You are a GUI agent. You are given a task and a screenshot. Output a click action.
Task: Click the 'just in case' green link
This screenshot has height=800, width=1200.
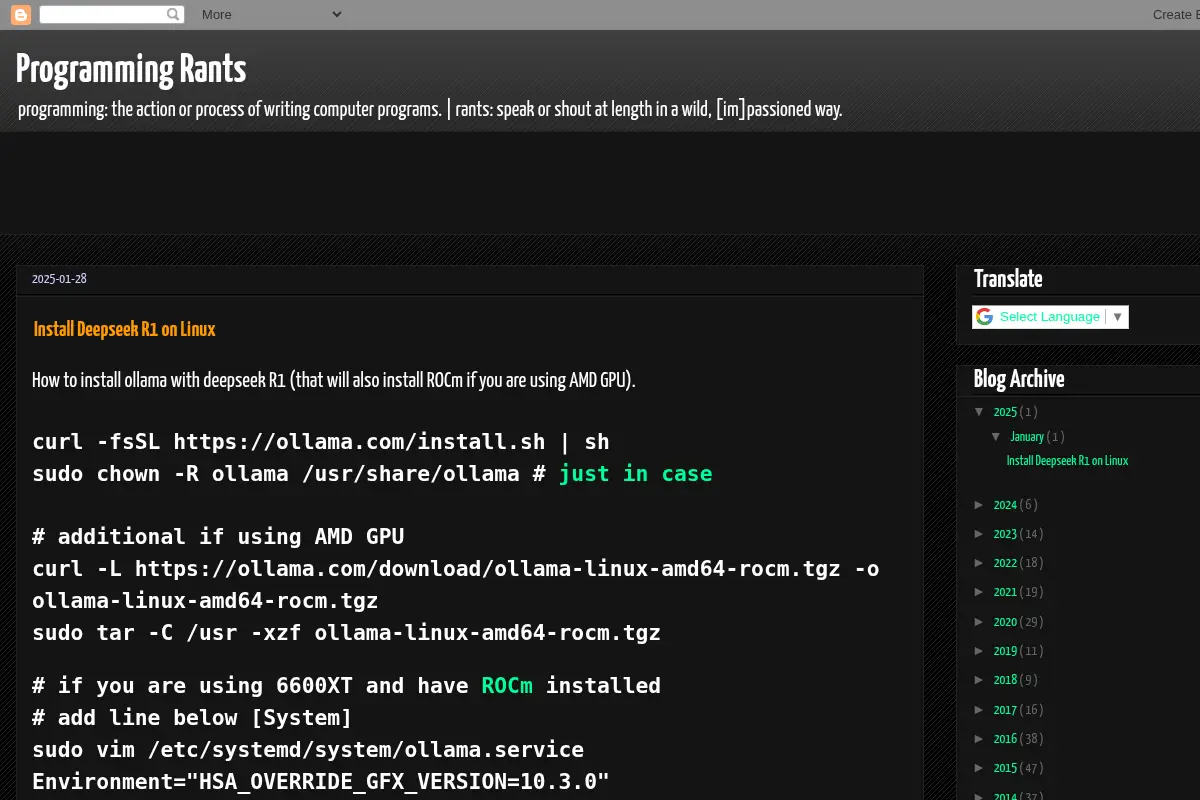pos(635,473)
